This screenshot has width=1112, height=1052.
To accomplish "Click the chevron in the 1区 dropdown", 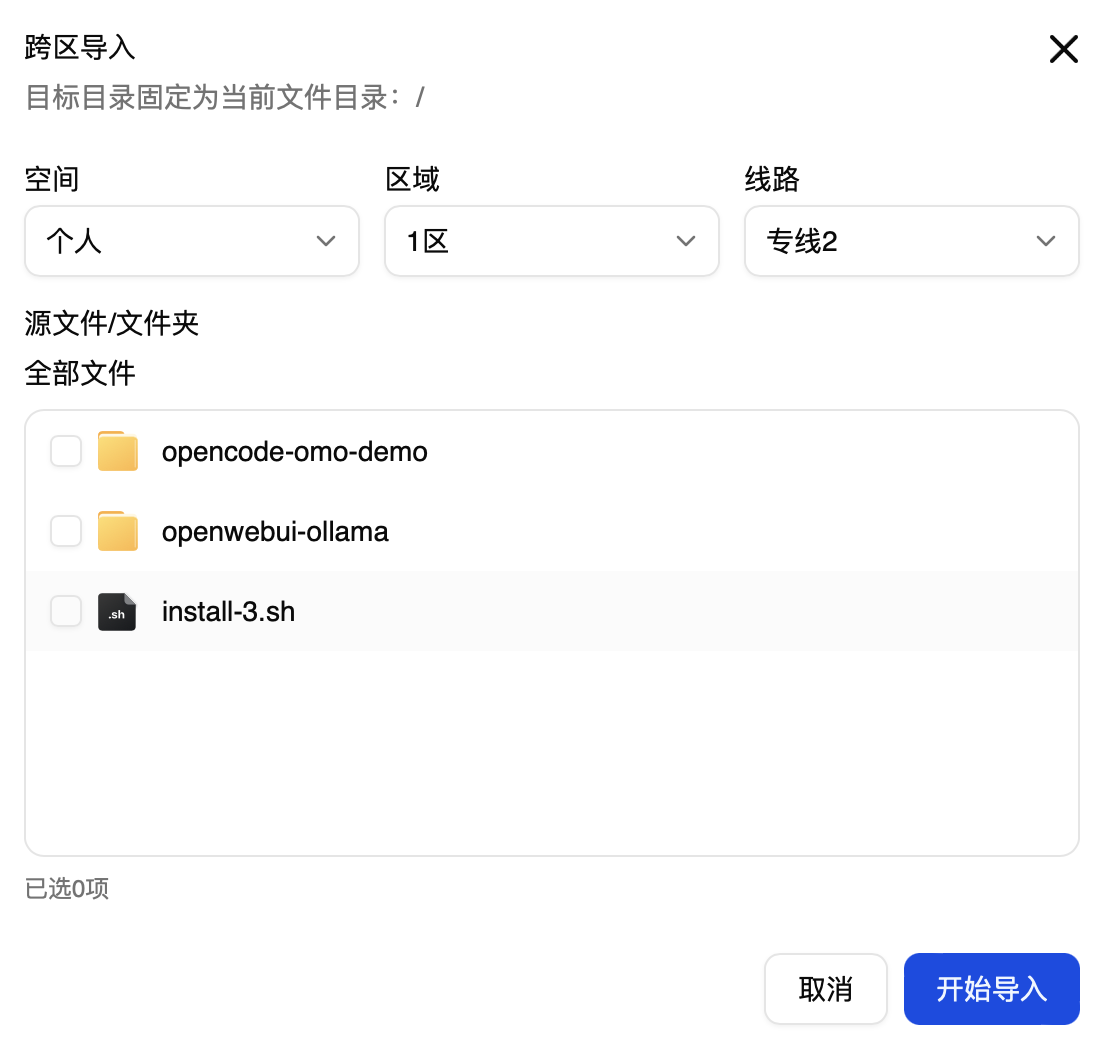I will (x=686, y=241).
